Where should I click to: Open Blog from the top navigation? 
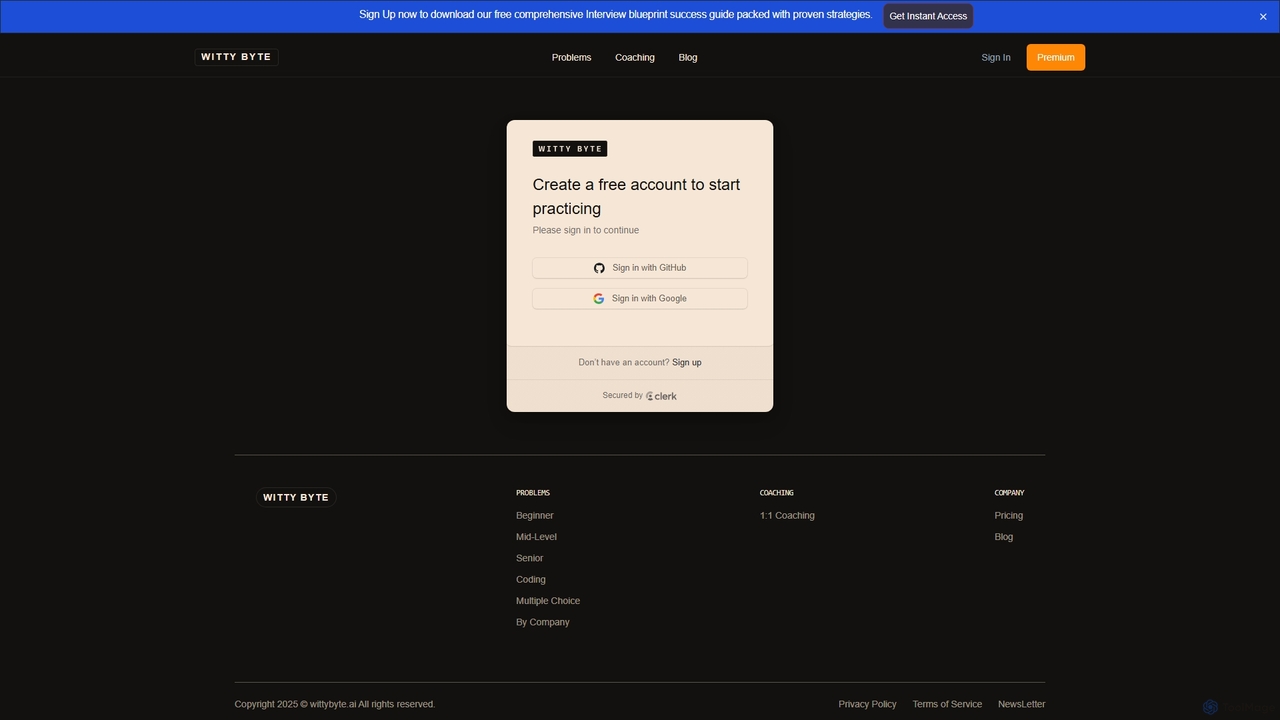[688, 58]
